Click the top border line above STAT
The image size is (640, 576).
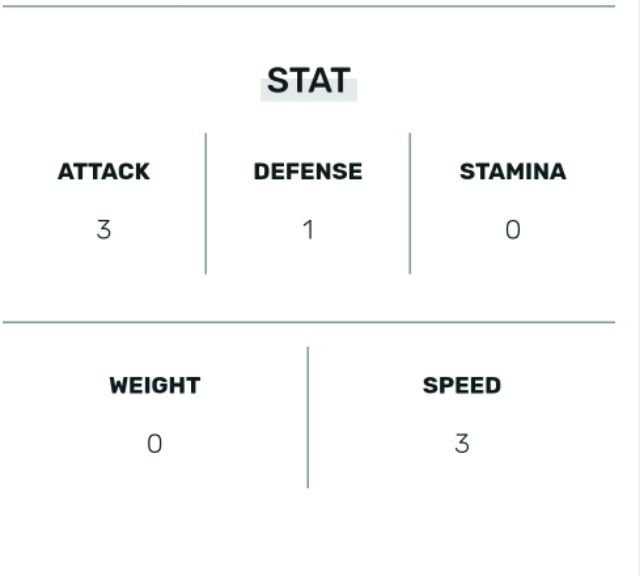click(308, 7)
